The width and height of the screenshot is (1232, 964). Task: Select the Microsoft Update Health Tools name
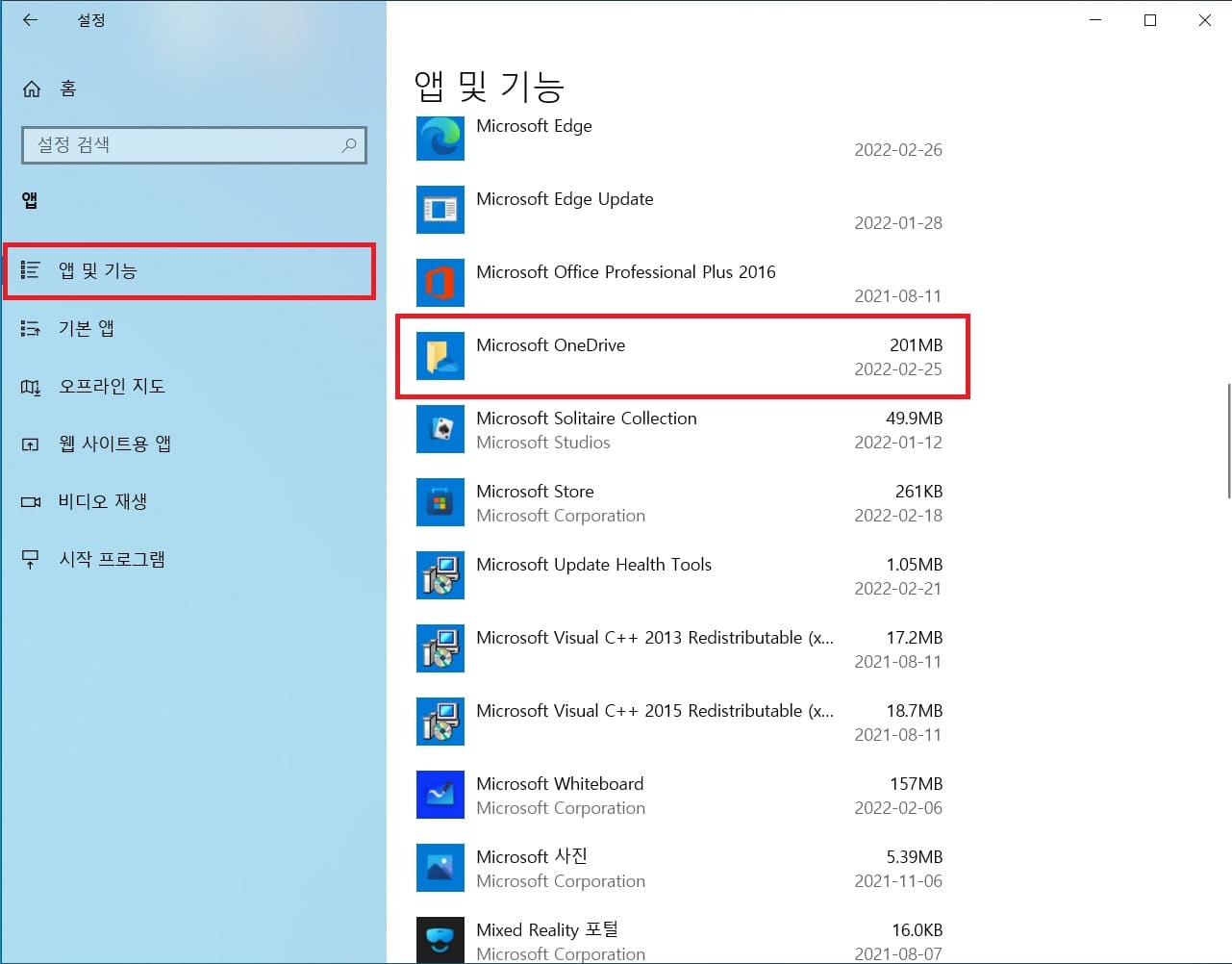(593, 565)
